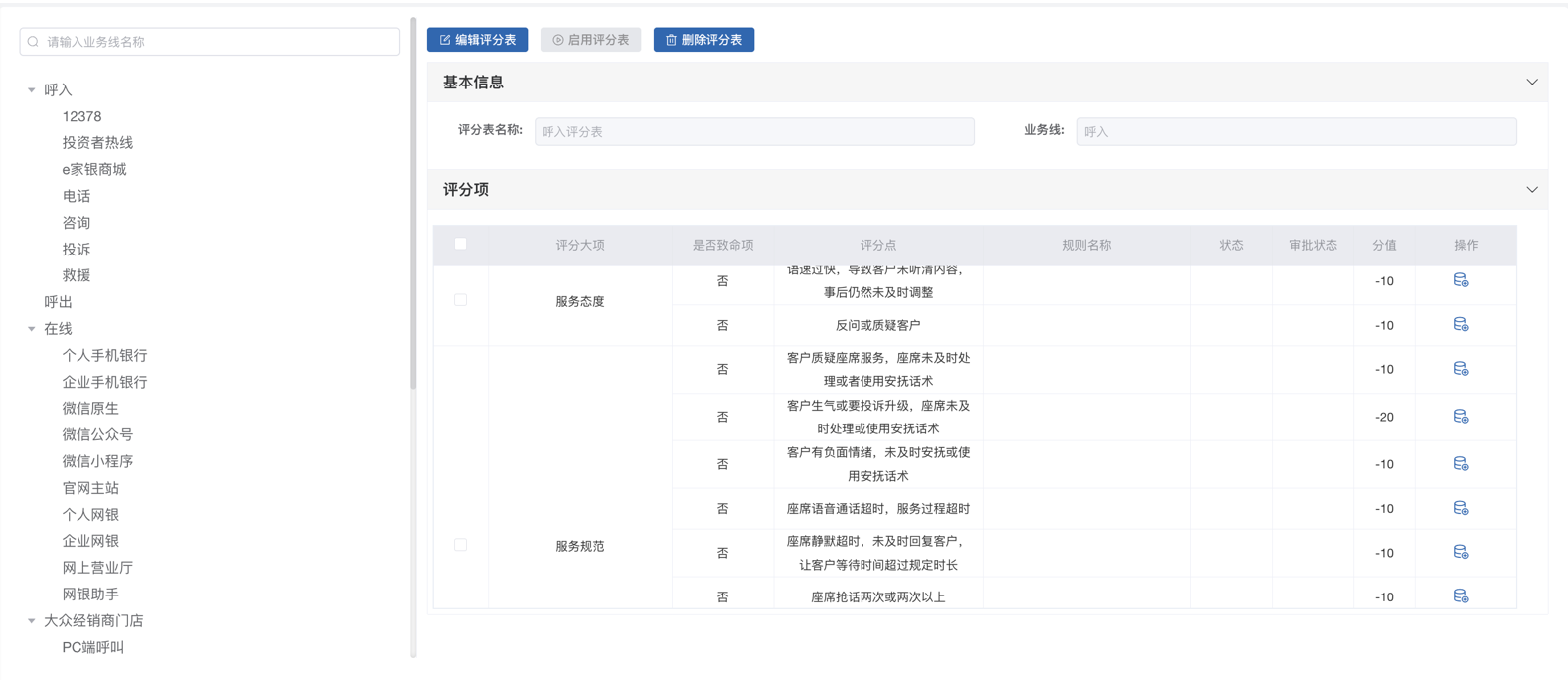Select 电话 tree item
The height and width of the screenshot is (680, 1568).
pos(77,196)
